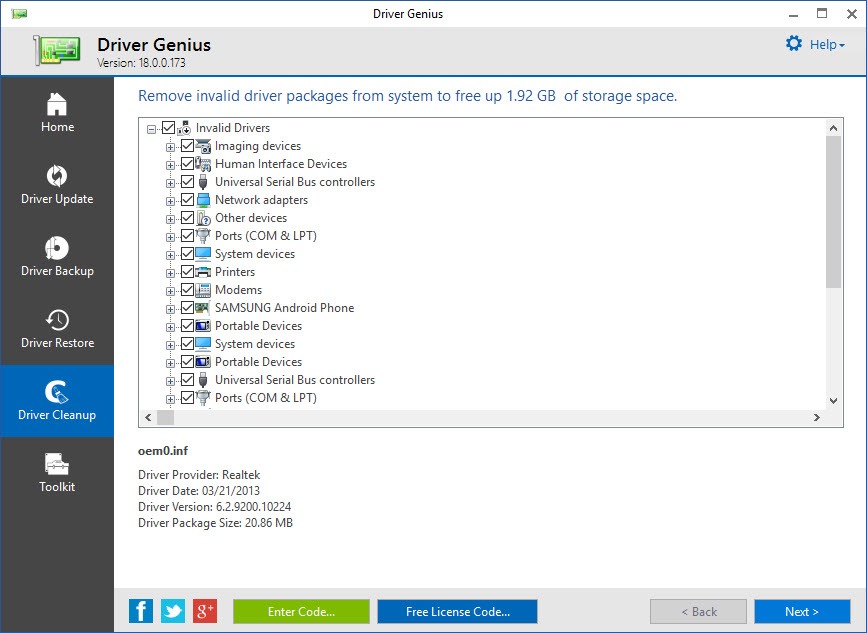Click the 'Driver Package Size: 20.86 MB' line

(x=216, y=523)
